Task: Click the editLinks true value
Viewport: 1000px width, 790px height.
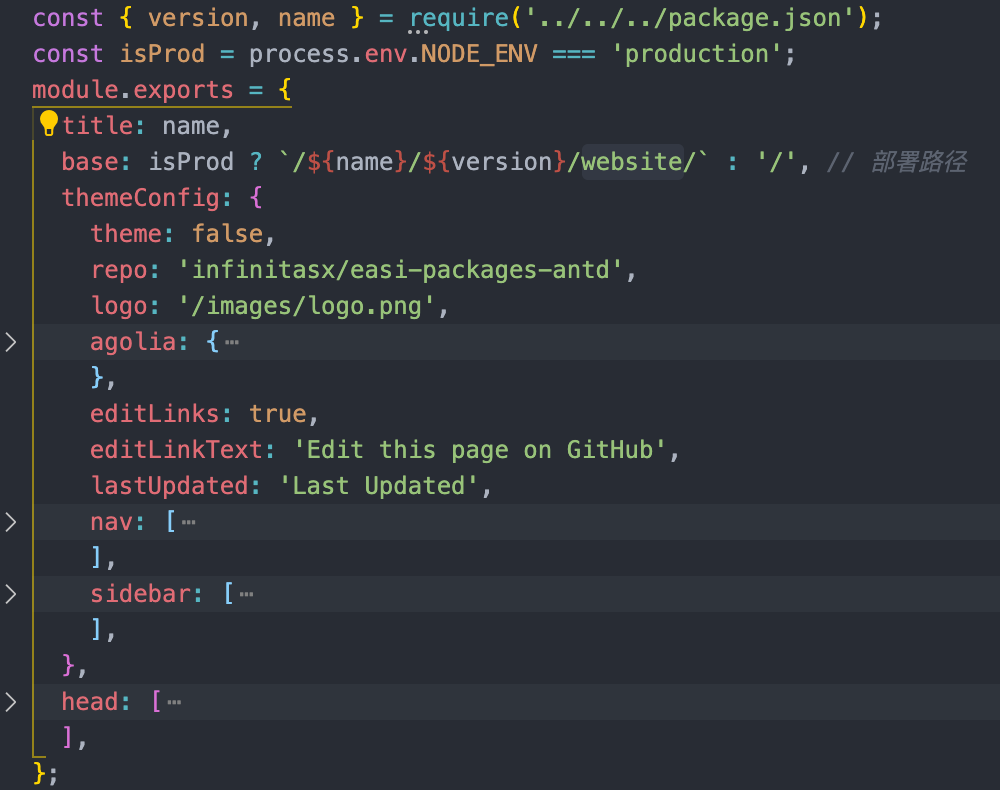Action: tap(278, 413)
